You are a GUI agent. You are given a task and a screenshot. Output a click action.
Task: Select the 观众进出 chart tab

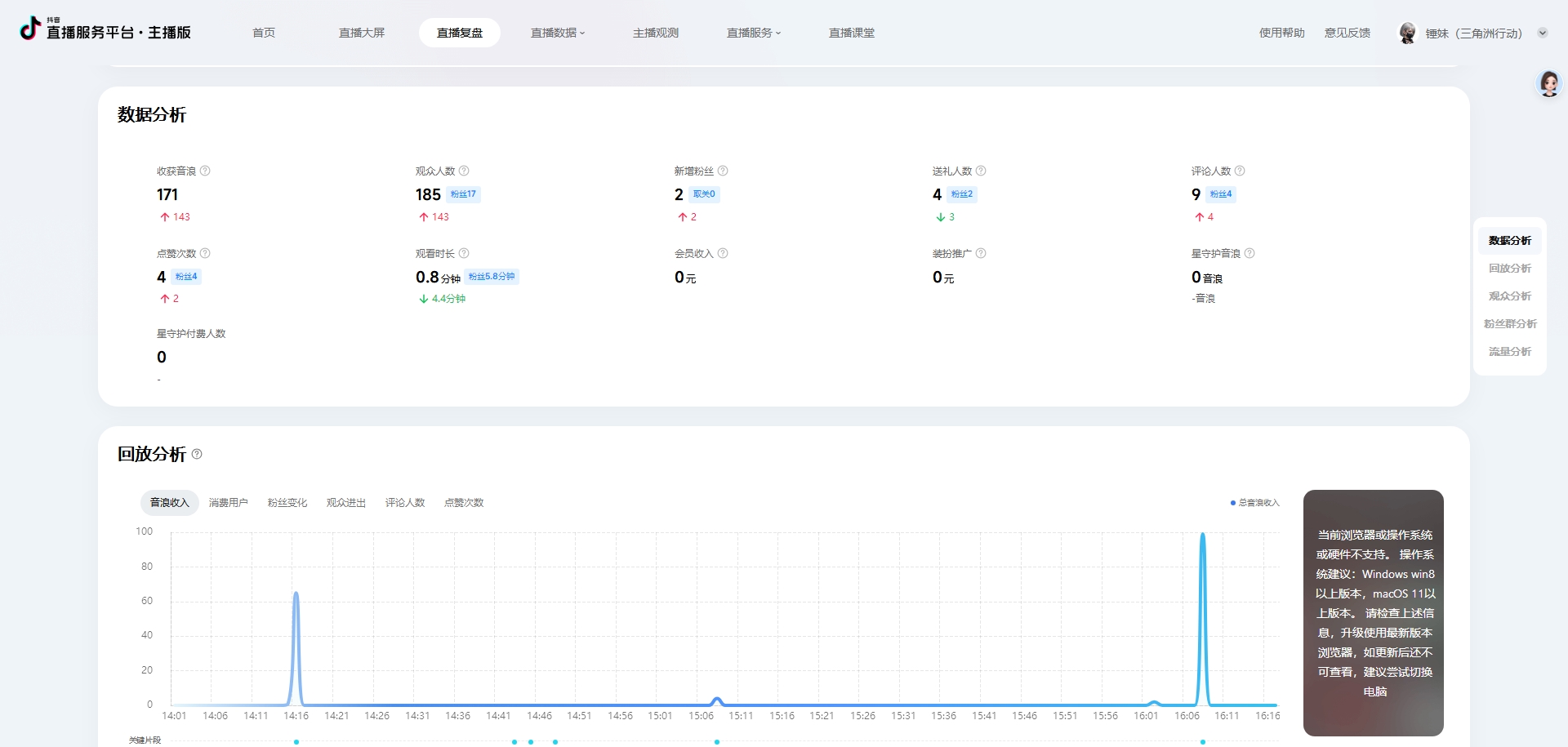pos(346,503)
